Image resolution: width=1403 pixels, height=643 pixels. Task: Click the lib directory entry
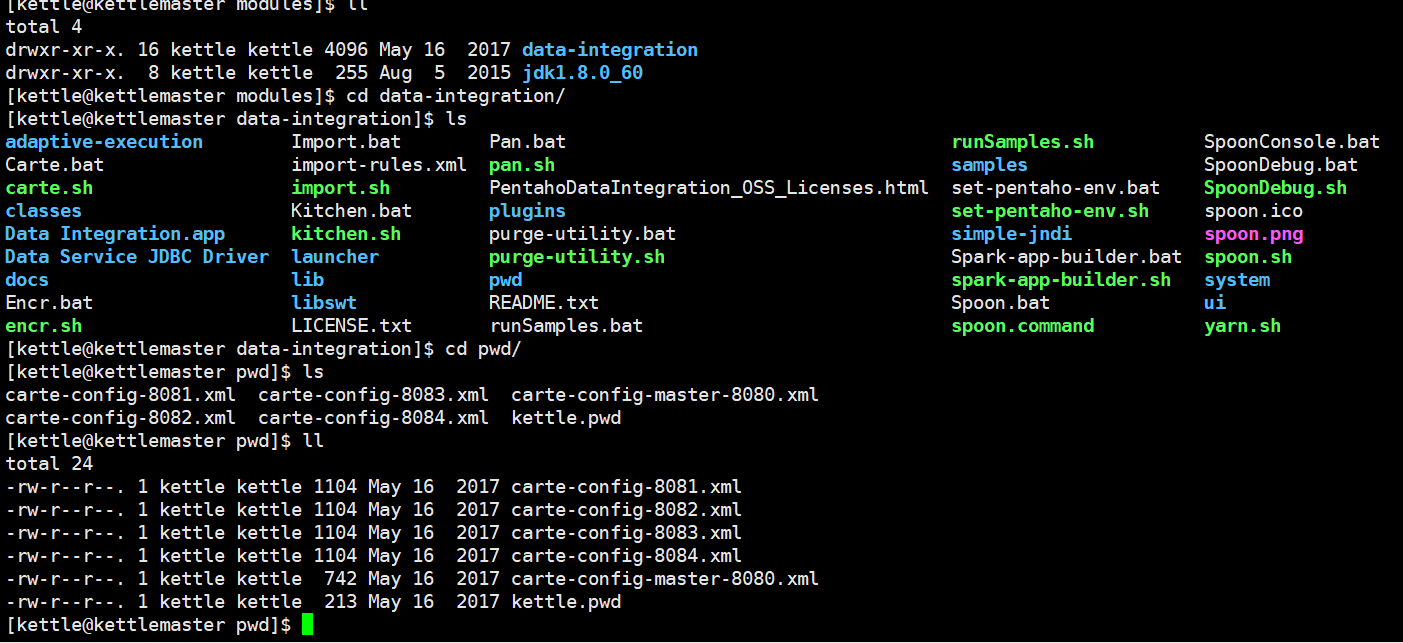pos(308,280)
